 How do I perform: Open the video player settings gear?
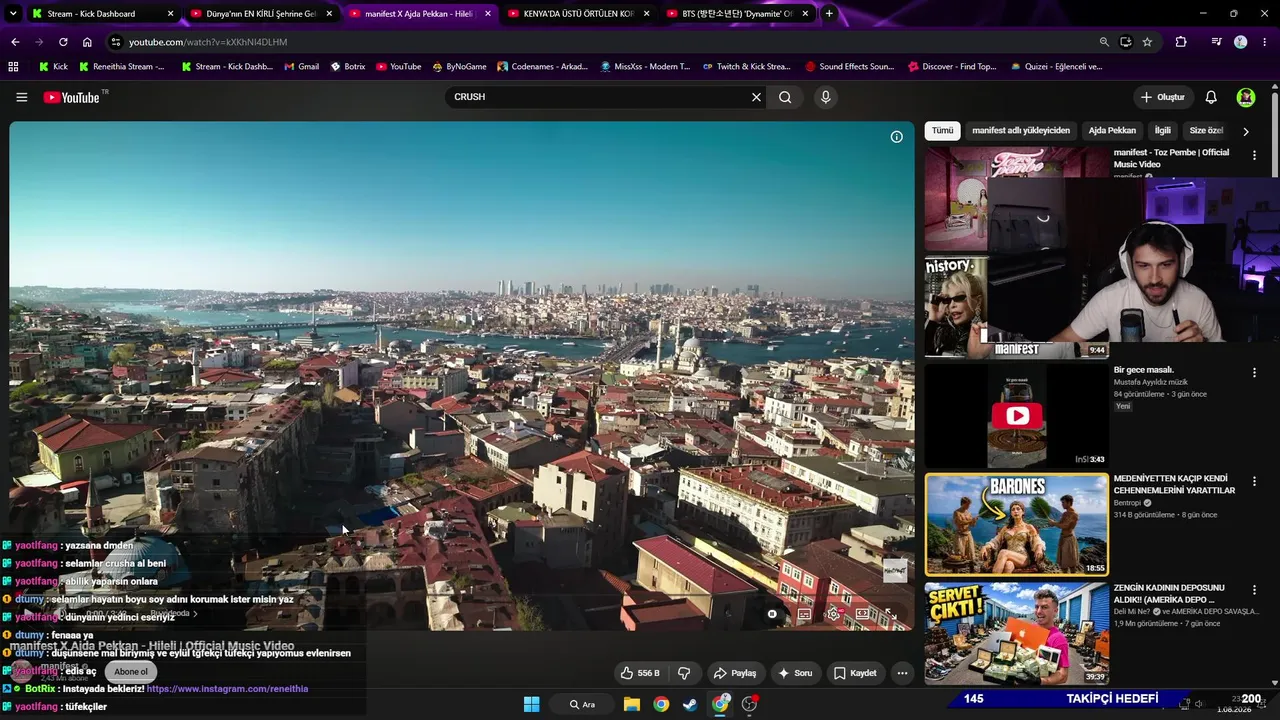pyautogui.click(x=833, y=614)
